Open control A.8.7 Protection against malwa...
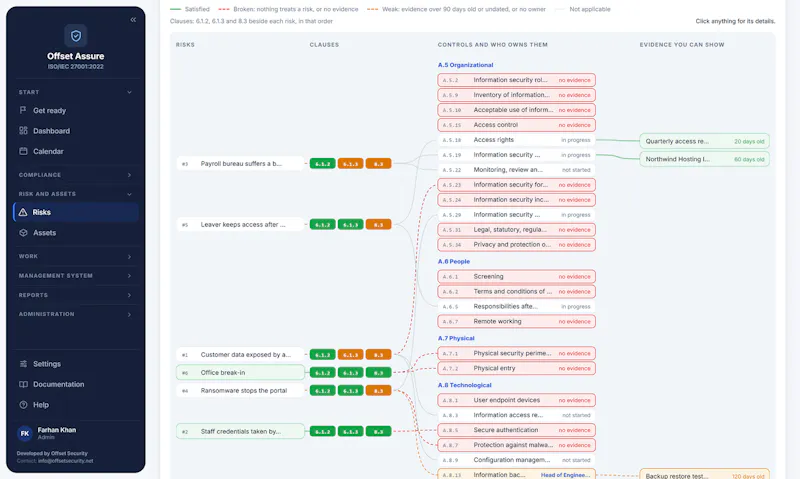This screenshot has height=479, width=800. pos(516,445)
